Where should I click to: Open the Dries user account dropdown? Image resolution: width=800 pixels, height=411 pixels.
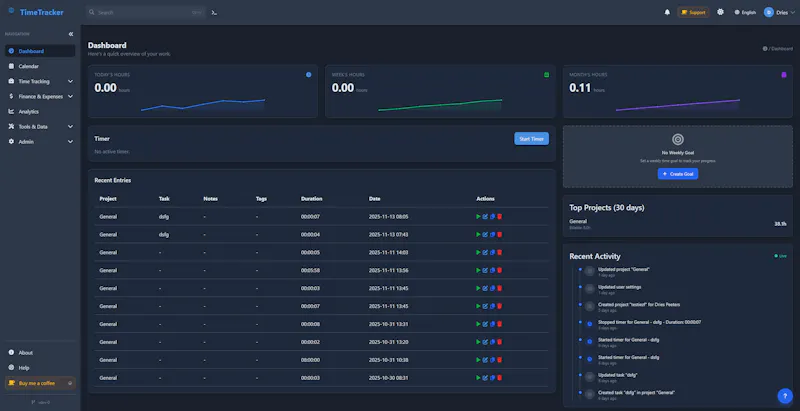pos(779,12)
